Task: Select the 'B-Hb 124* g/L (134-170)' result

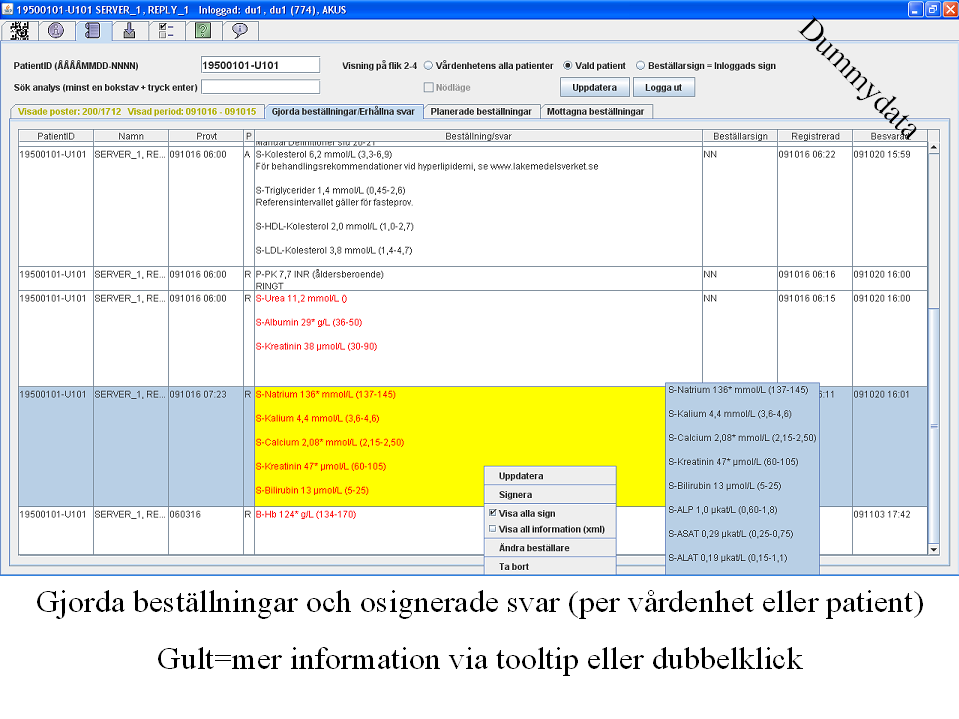Action: click(x=306, y=514)
